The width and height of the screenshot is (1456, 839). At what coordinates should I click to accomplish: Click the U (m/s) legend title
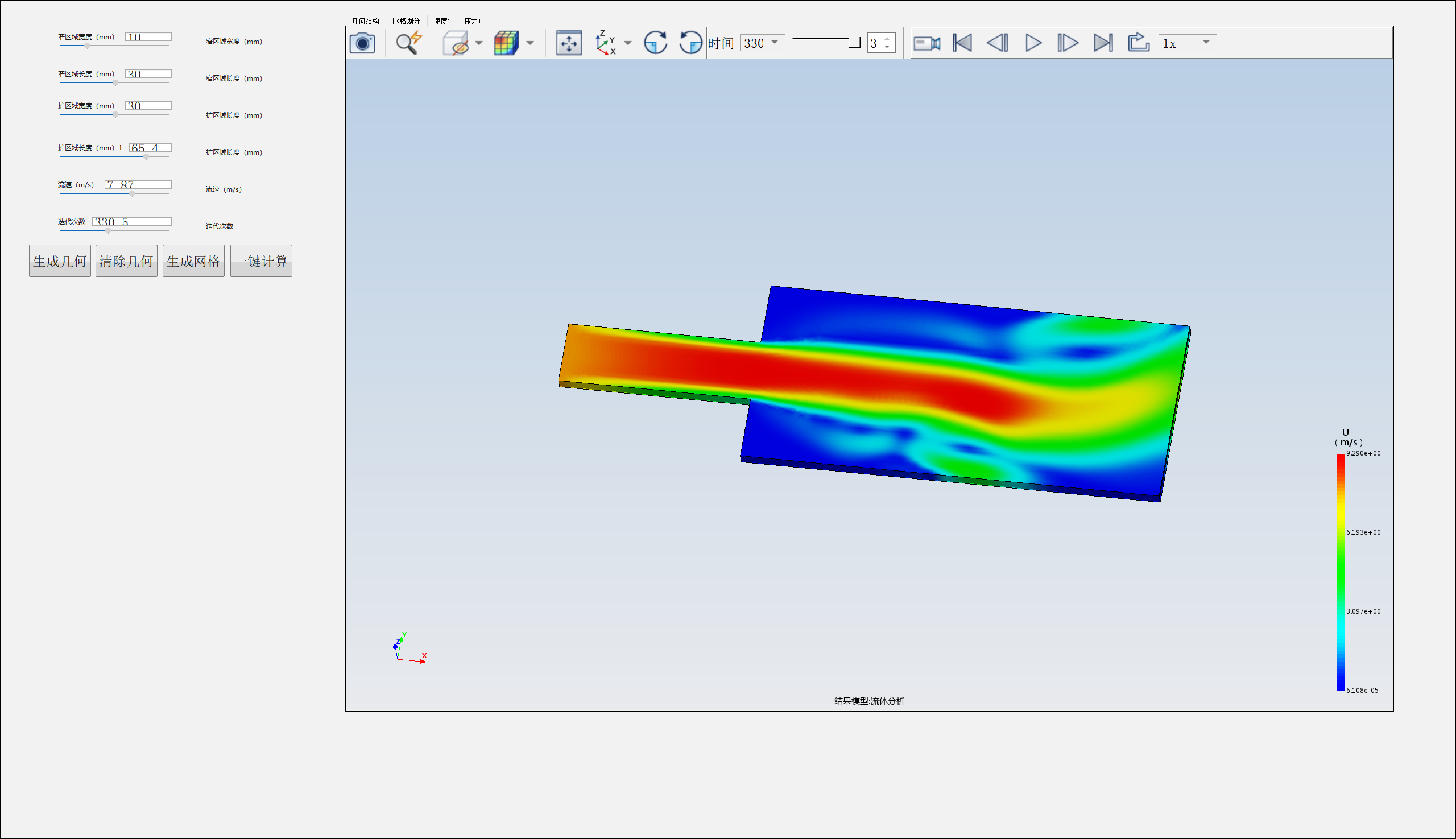(1349, 437)
